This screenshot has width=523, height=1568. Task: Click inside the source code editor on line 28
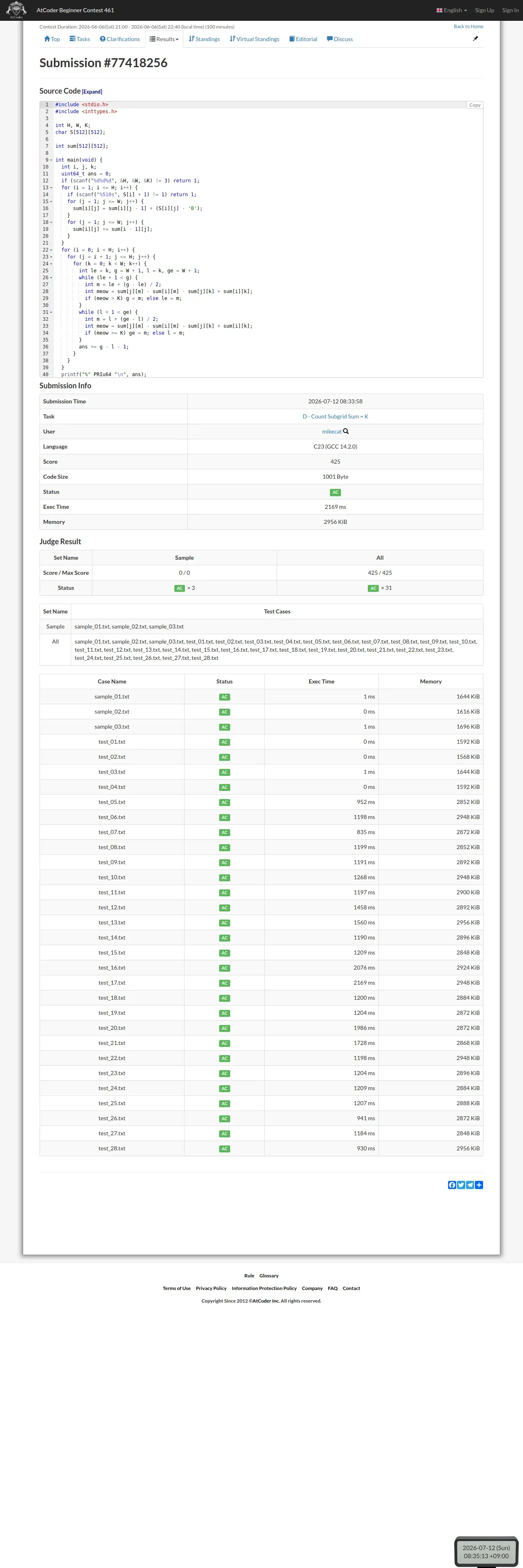(268, 291)
